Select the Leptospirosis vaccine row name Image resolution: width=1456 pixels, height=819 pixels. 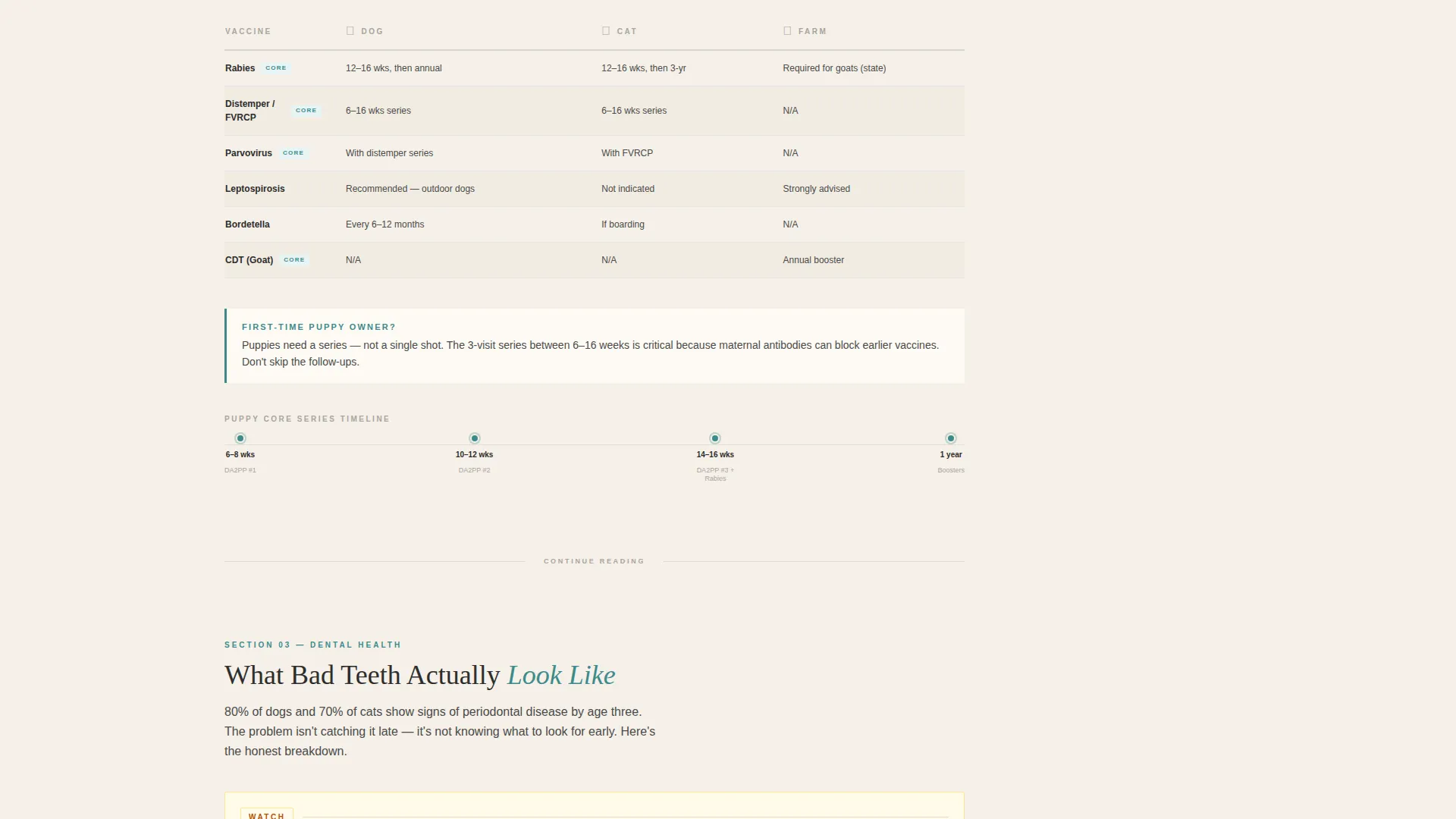[x=255, y=189]
